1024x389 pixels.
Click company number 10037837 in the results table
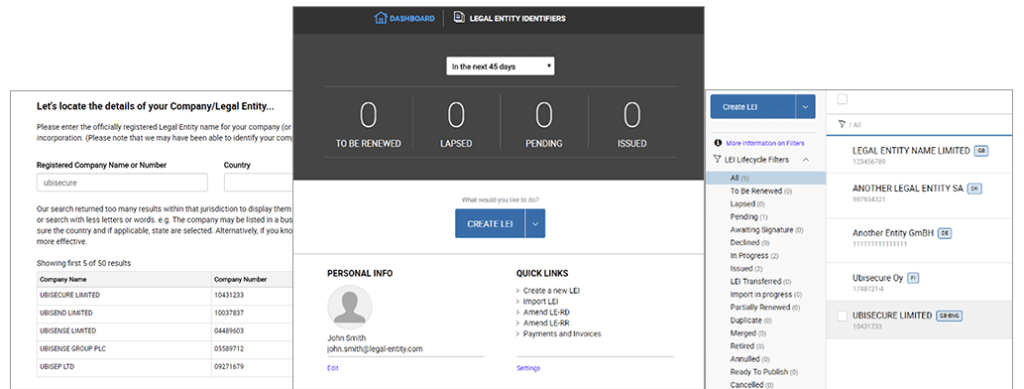point(229,313)
